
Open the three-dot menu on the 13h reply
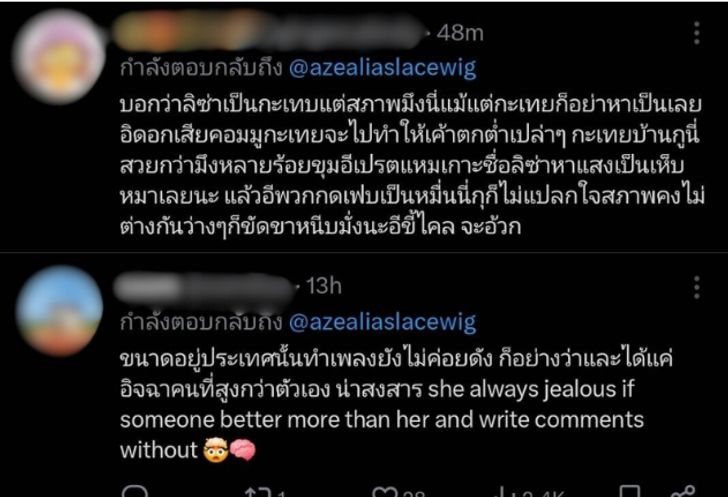[696, 287]
